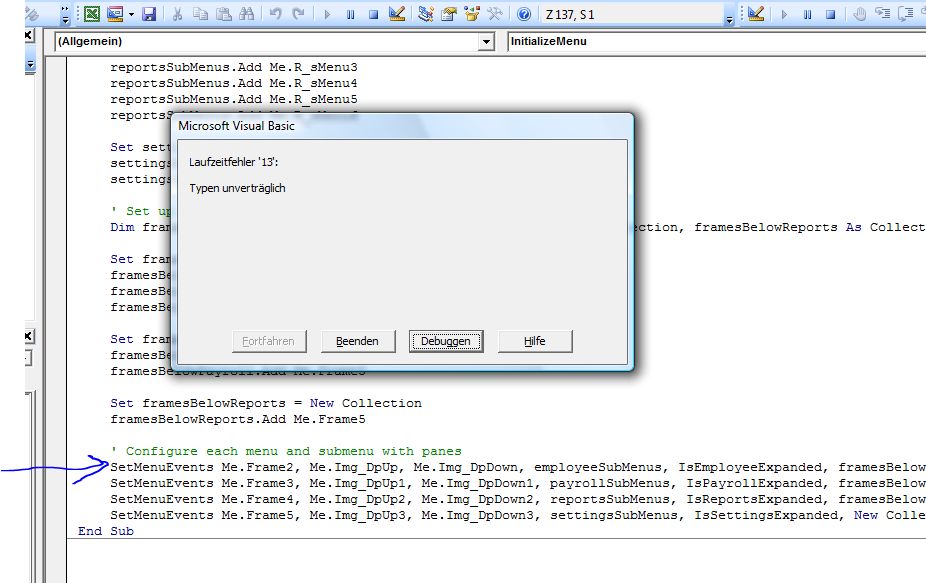The image size is (926, 583).
Task: Click the End Sub line
Action: click(x=106, y=531)
